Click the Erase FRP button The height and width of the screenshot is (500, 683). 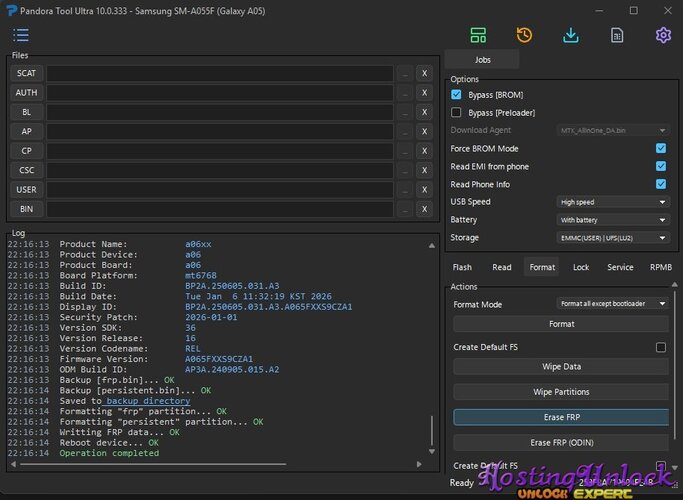pyautogui.click(x=561, y=417)
